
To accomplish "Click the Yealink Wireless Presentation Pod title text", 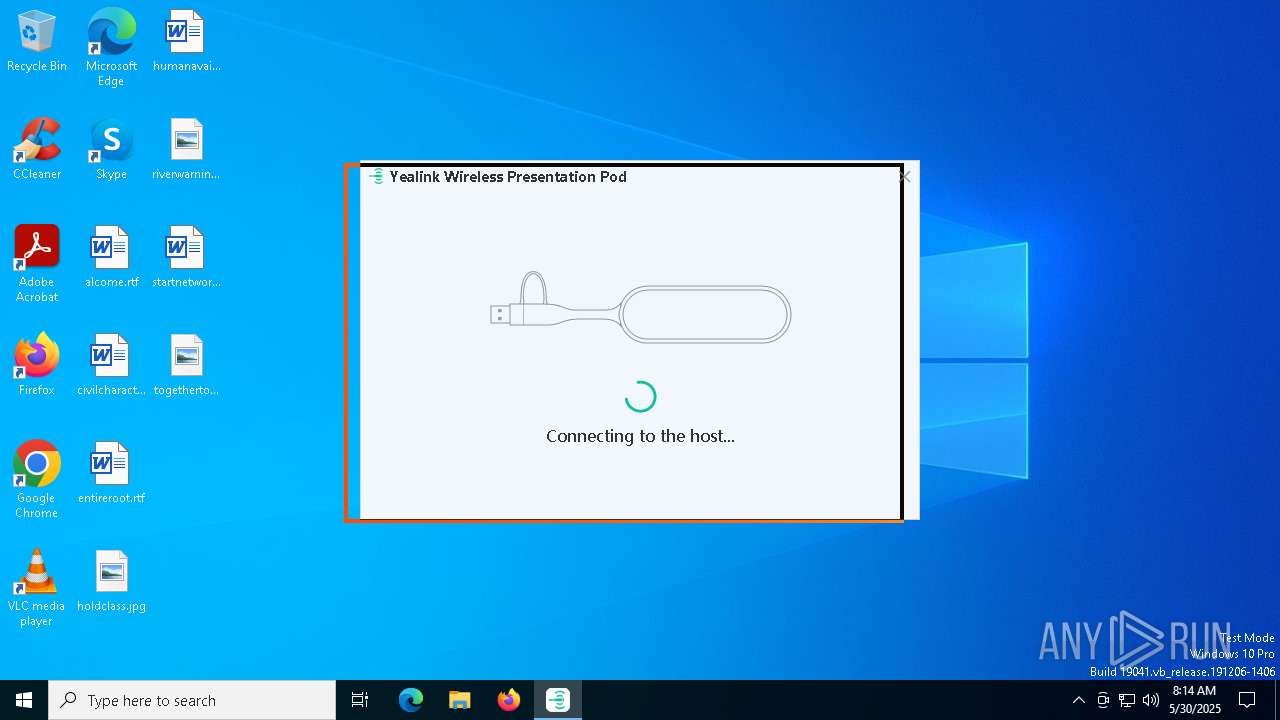I will point(508,177).
